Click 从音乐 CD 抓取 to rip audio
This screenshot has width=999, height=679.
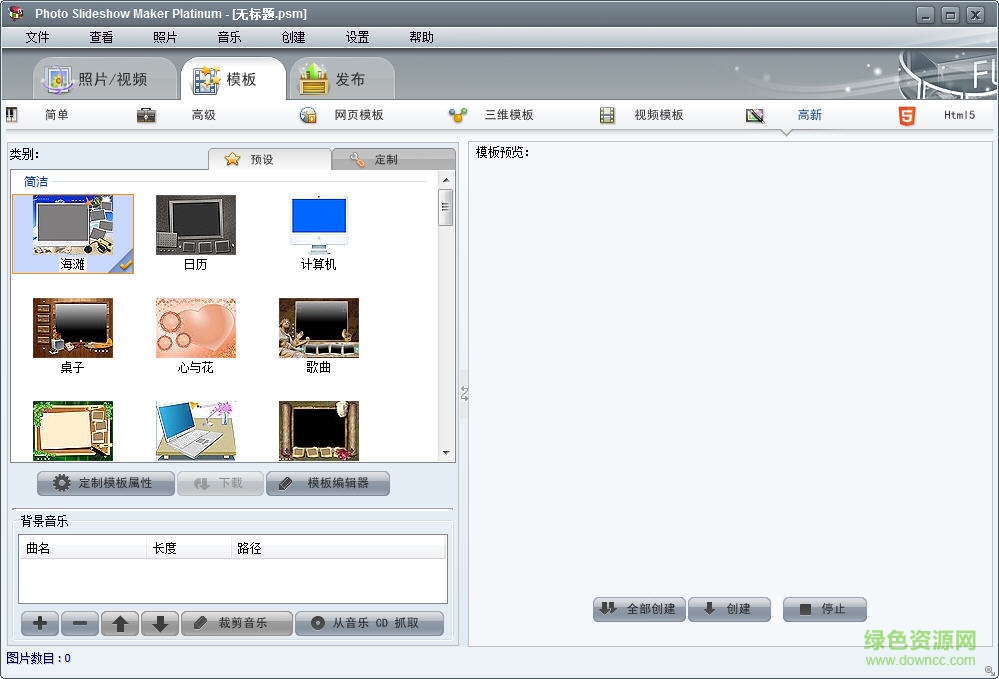370,623
